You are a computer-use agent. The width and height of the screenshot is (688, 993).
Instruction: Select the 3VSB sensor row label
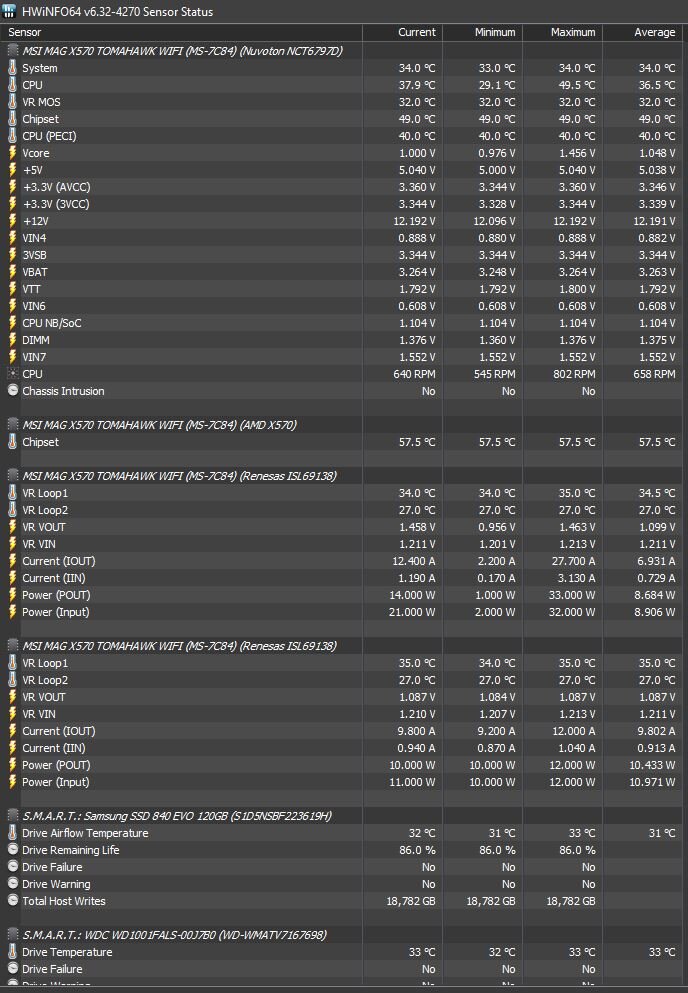34,255
